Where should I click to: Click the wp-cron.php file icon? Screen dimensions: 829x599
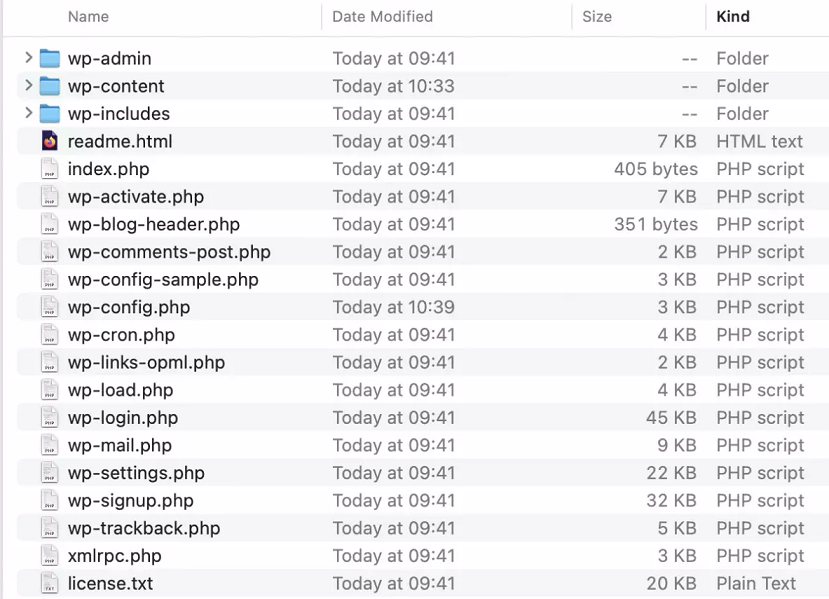[x=50, y=335]
